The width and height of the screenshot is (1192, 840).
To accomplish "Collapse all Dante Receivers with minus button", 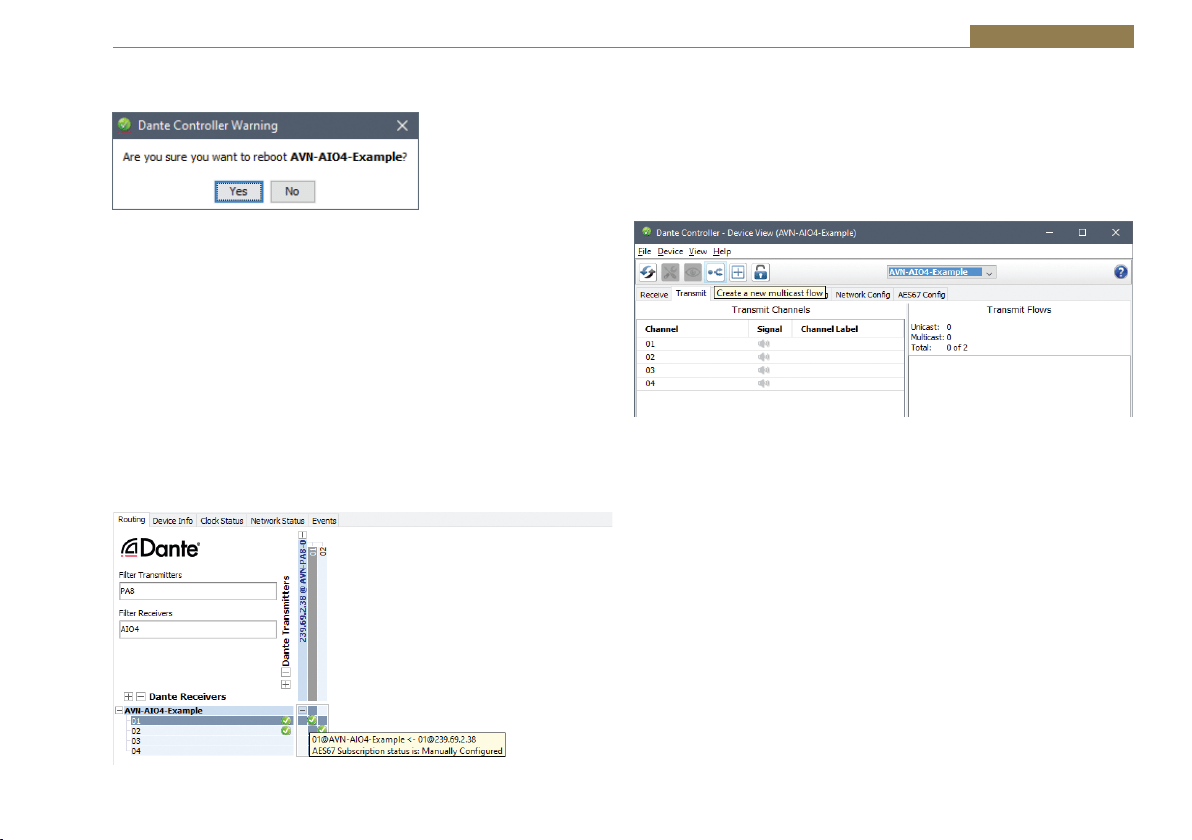I will coord(141,696).
